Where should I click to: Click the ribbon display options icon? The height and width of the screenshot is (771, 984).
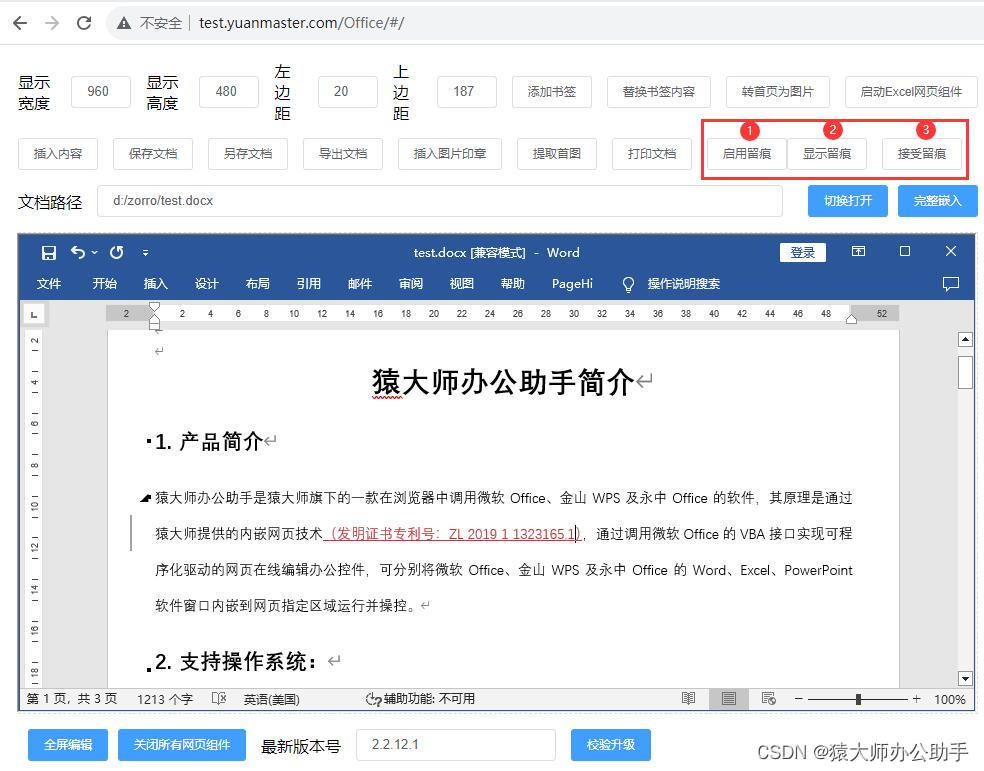(858, 252)
